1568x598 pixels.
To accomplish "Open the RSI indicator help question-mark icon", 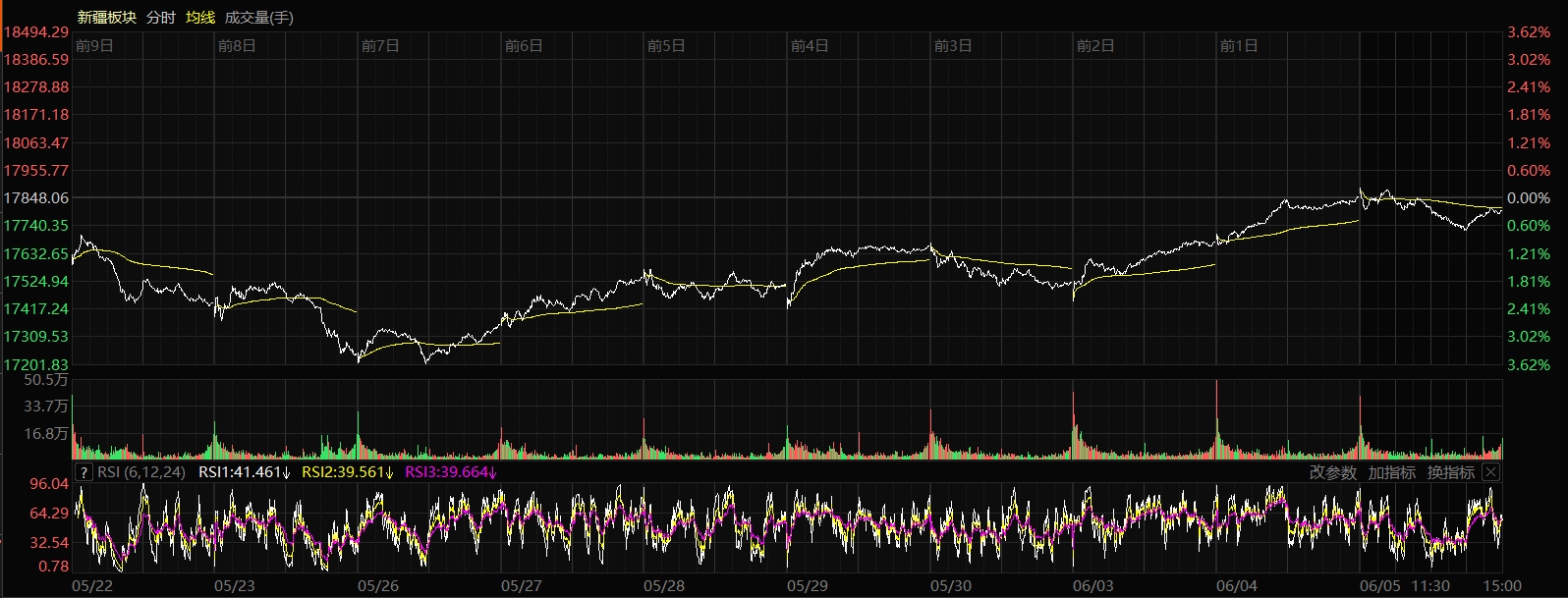I will (84, 472).
